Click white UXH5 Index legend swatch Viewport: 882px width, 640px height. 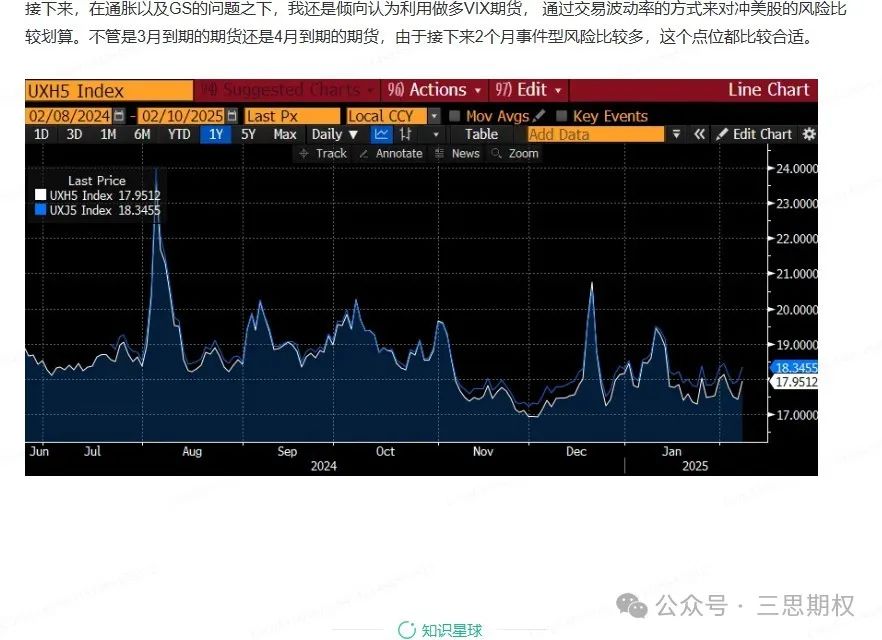click(x=40, y=195)
